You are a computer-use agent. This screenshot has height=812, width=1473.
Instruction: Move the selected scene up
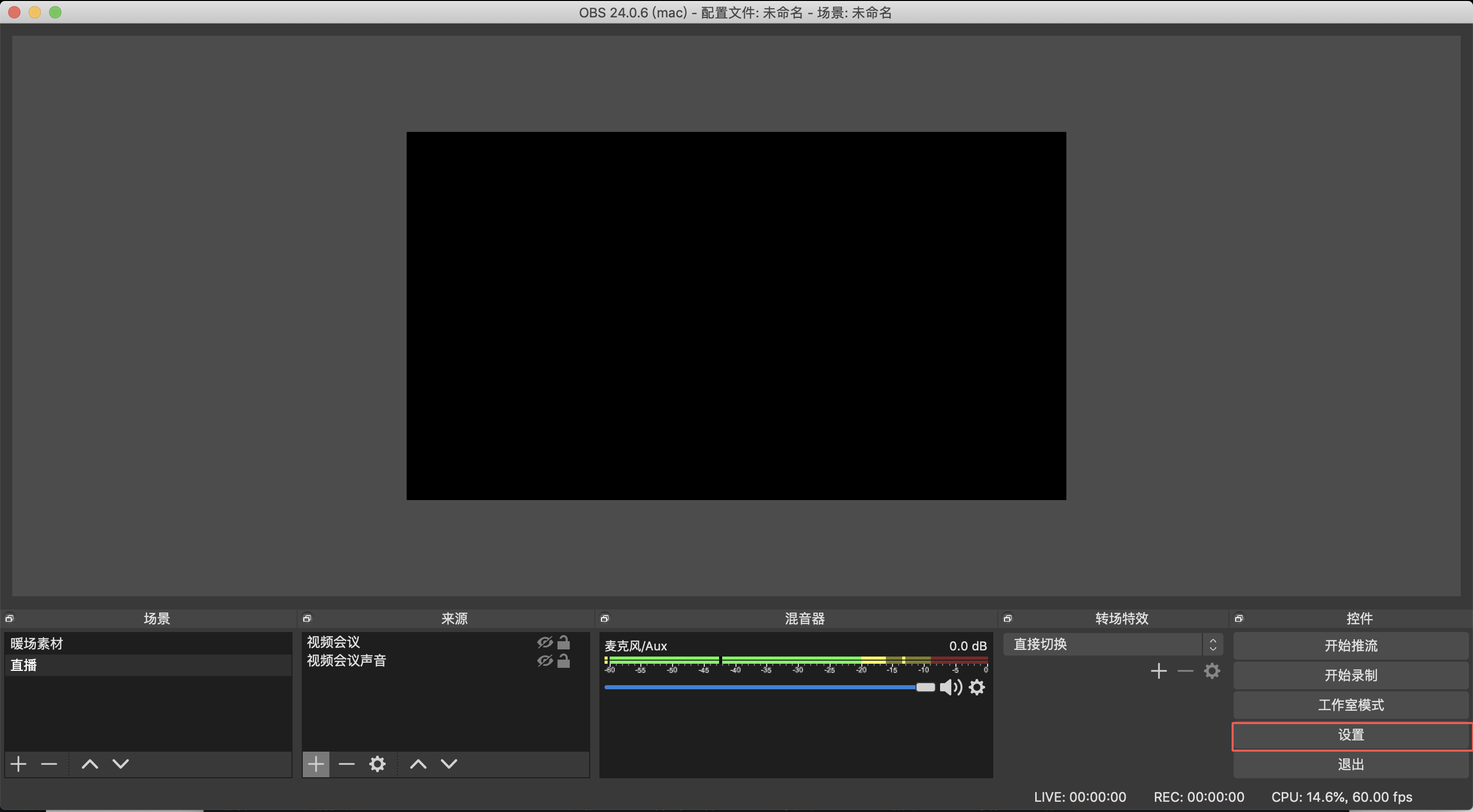(90, 764)
